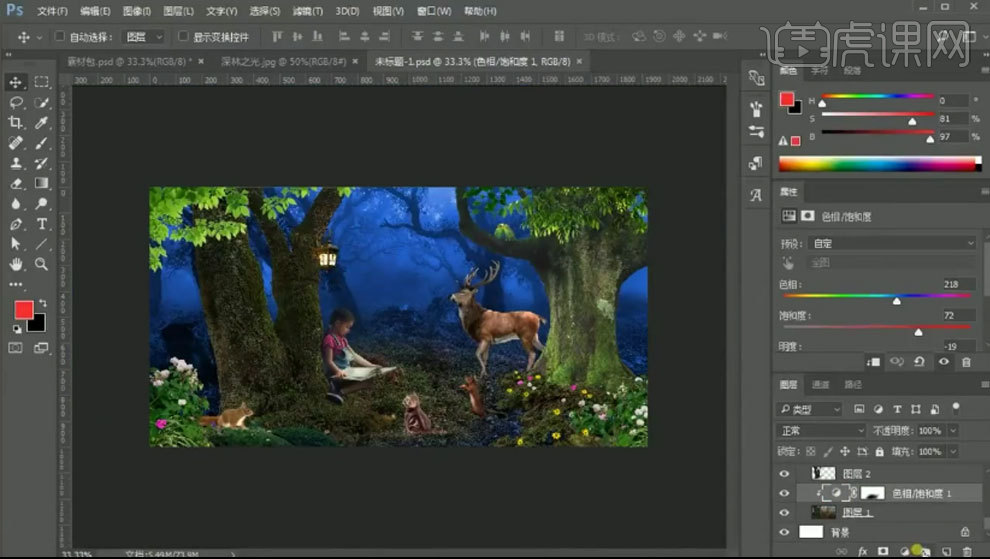The height and width of the screenshot is (559, 990).
Task: Change screen mode from toolbox
Action: (42, 347)
